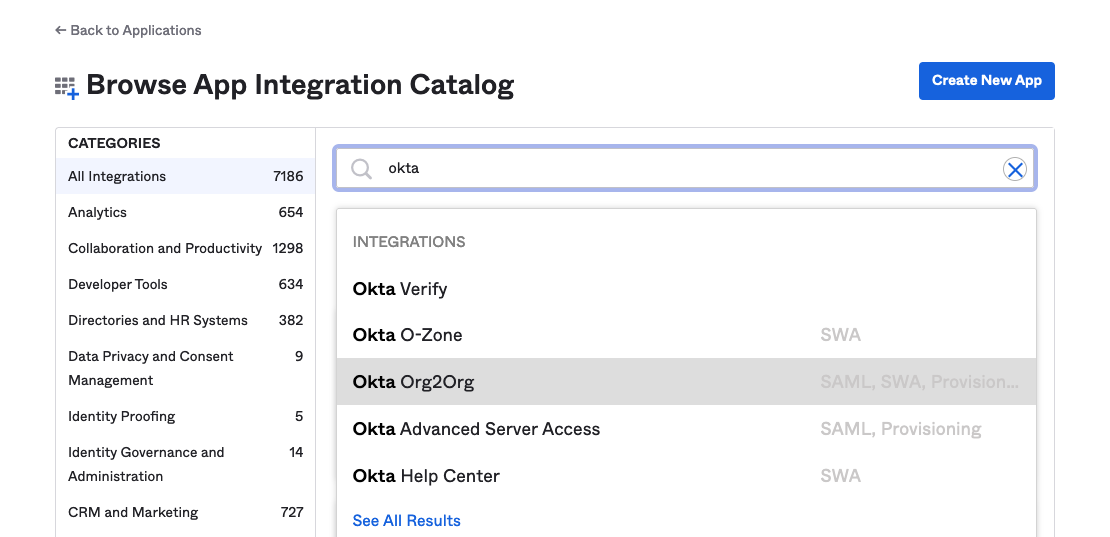Select CRM and Marketing category

click(133, 512)
